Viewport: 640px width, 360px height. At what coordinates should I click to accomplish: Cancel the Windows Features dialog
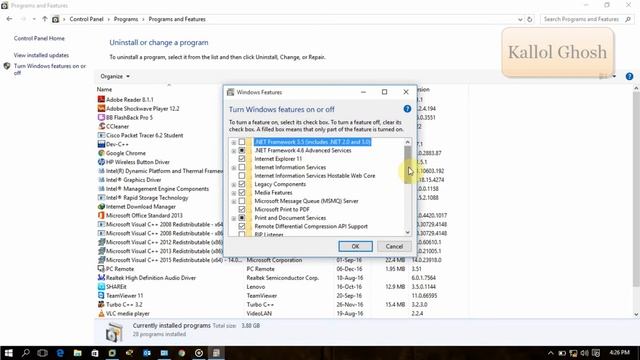point(394,246)
